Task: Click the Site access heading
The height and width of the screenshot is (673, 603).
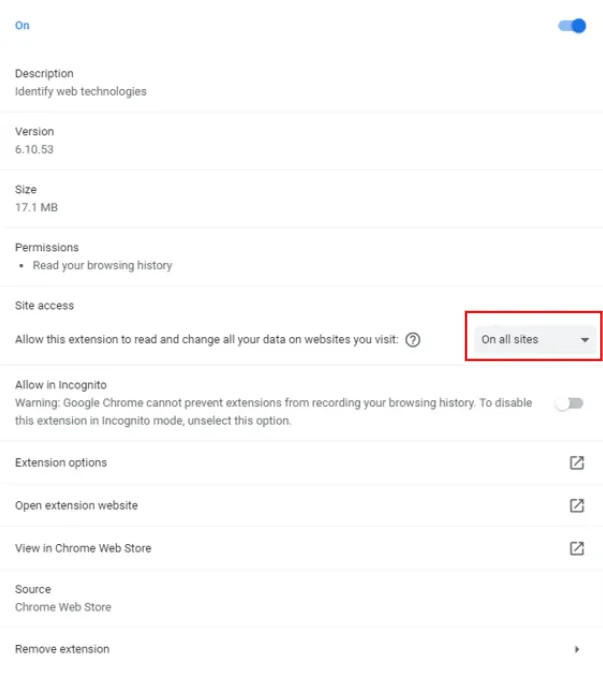Action: 44,305
